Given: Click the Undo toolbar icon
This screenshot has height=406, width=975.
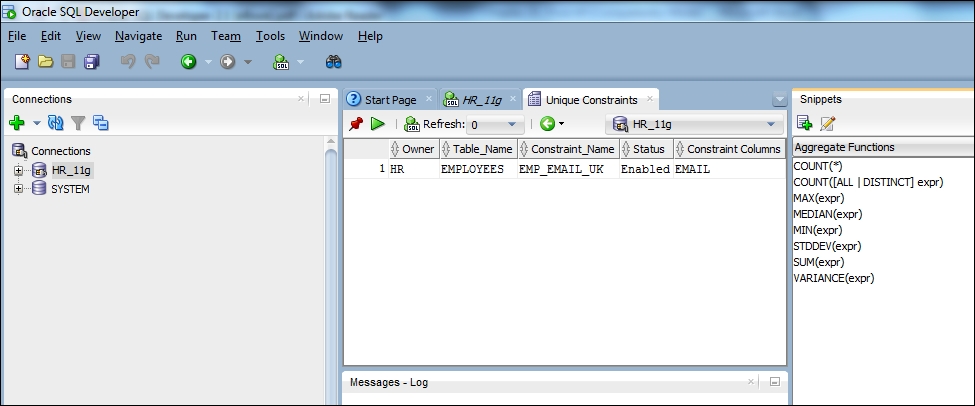Looking at the screenshot, I should click(128, 62).
